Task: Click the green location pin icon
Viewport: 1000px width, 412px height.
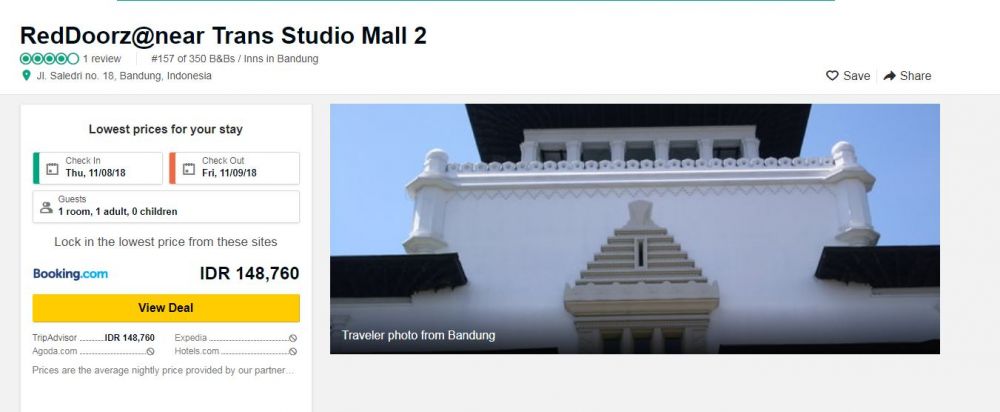Action: pos(26,75)
